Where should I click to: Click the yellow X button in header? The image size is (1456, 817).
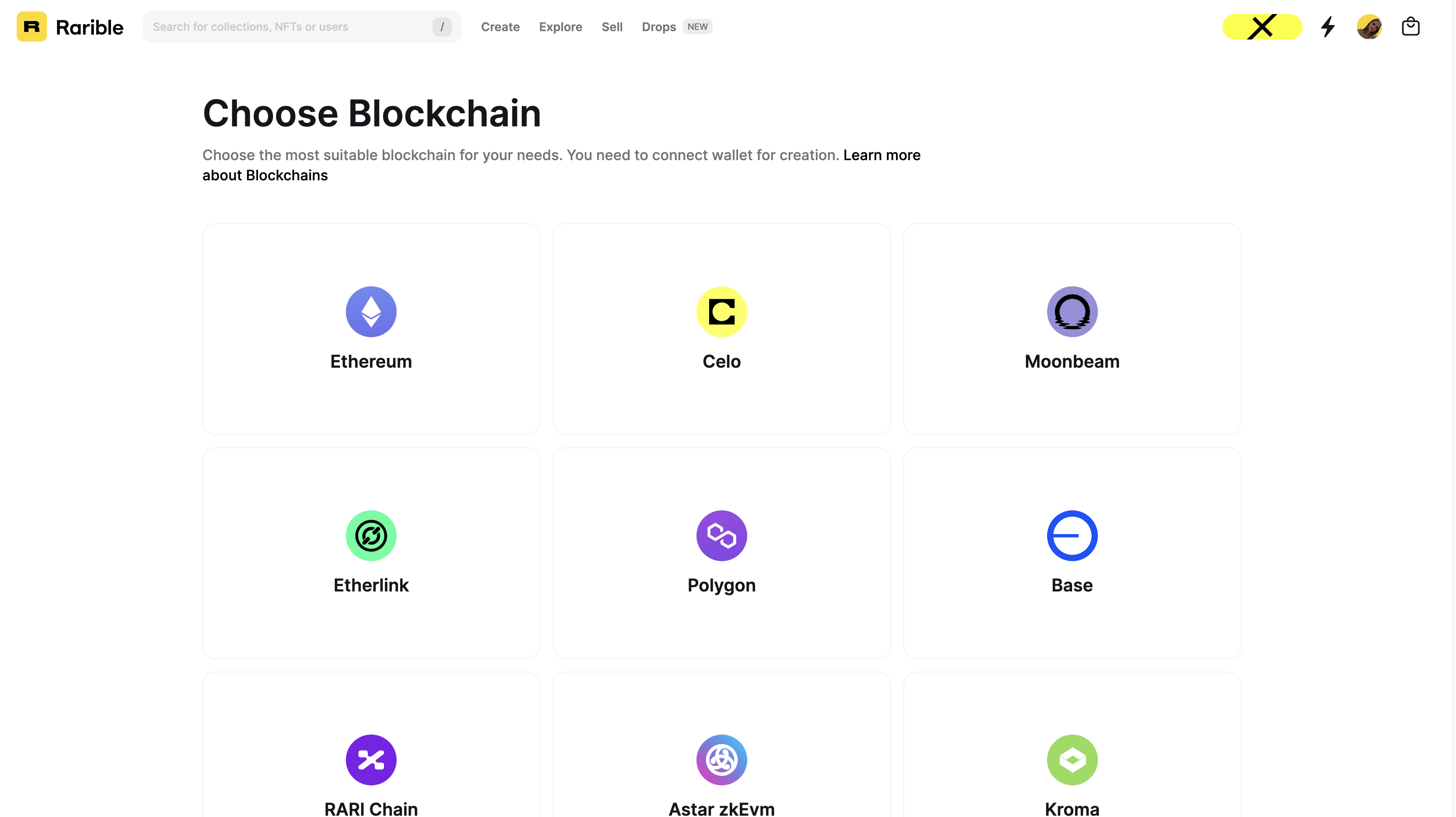[1262, 27]
